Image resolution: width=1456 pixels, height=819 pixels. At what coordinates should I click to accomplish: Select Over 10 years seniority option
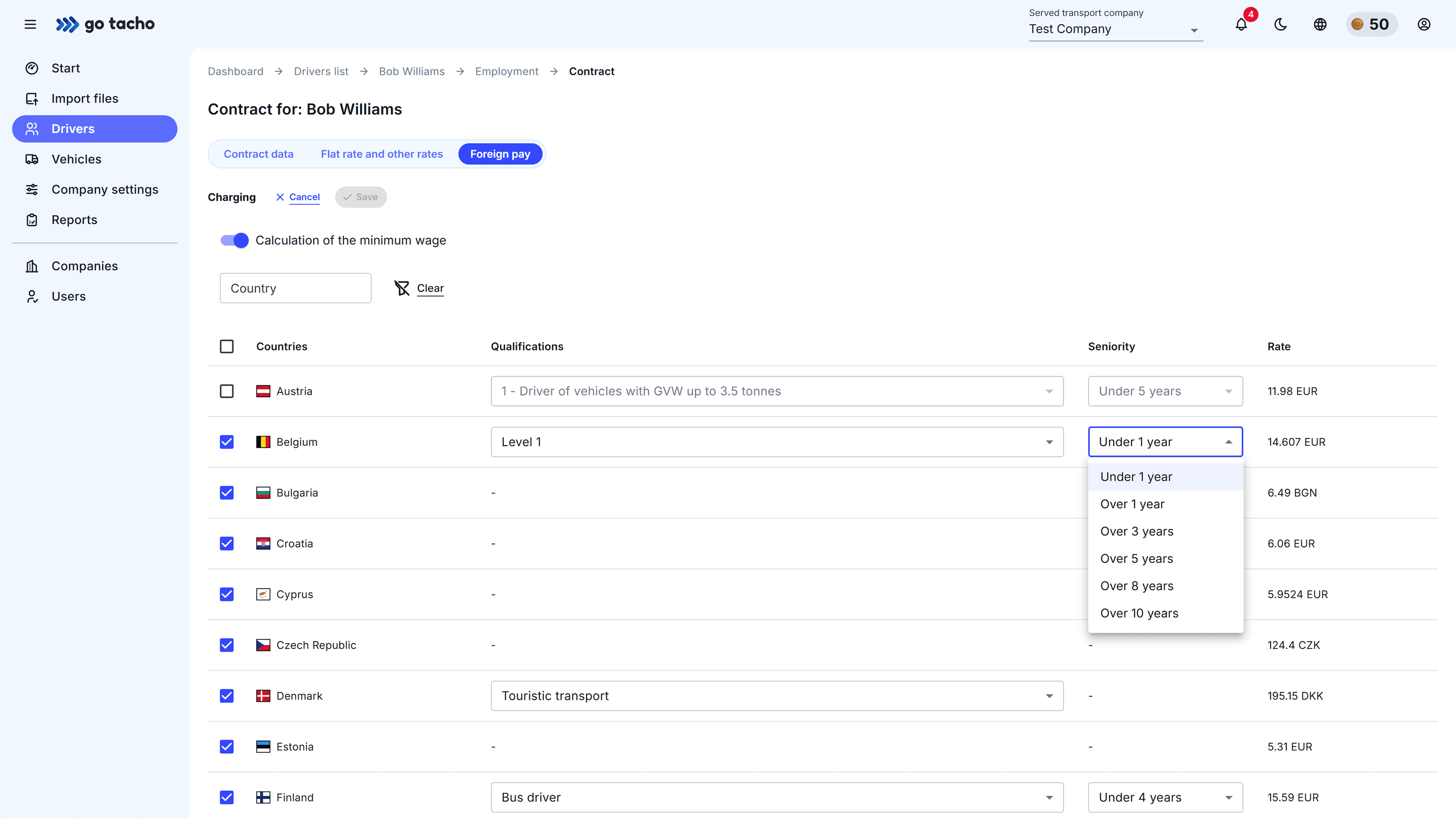click(x=1166, y=614)
